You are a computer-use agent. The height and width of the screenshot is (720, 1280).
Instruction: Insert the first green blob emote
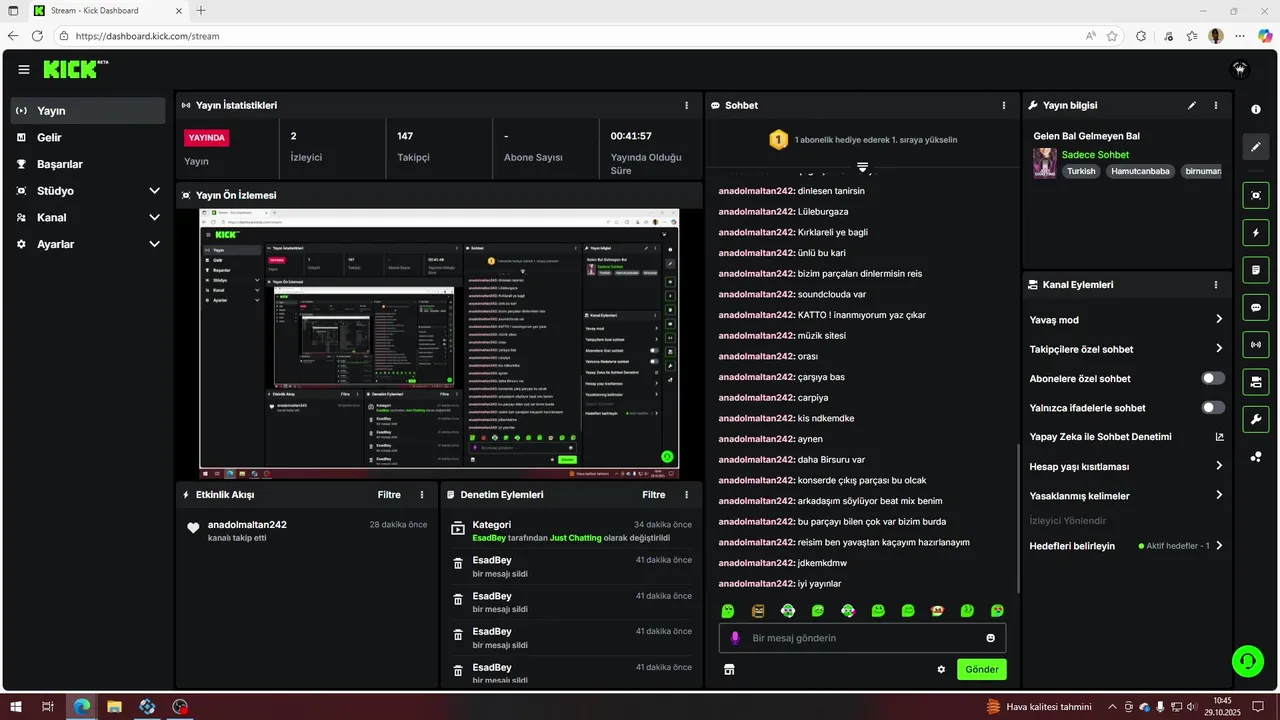pos(728,610)
